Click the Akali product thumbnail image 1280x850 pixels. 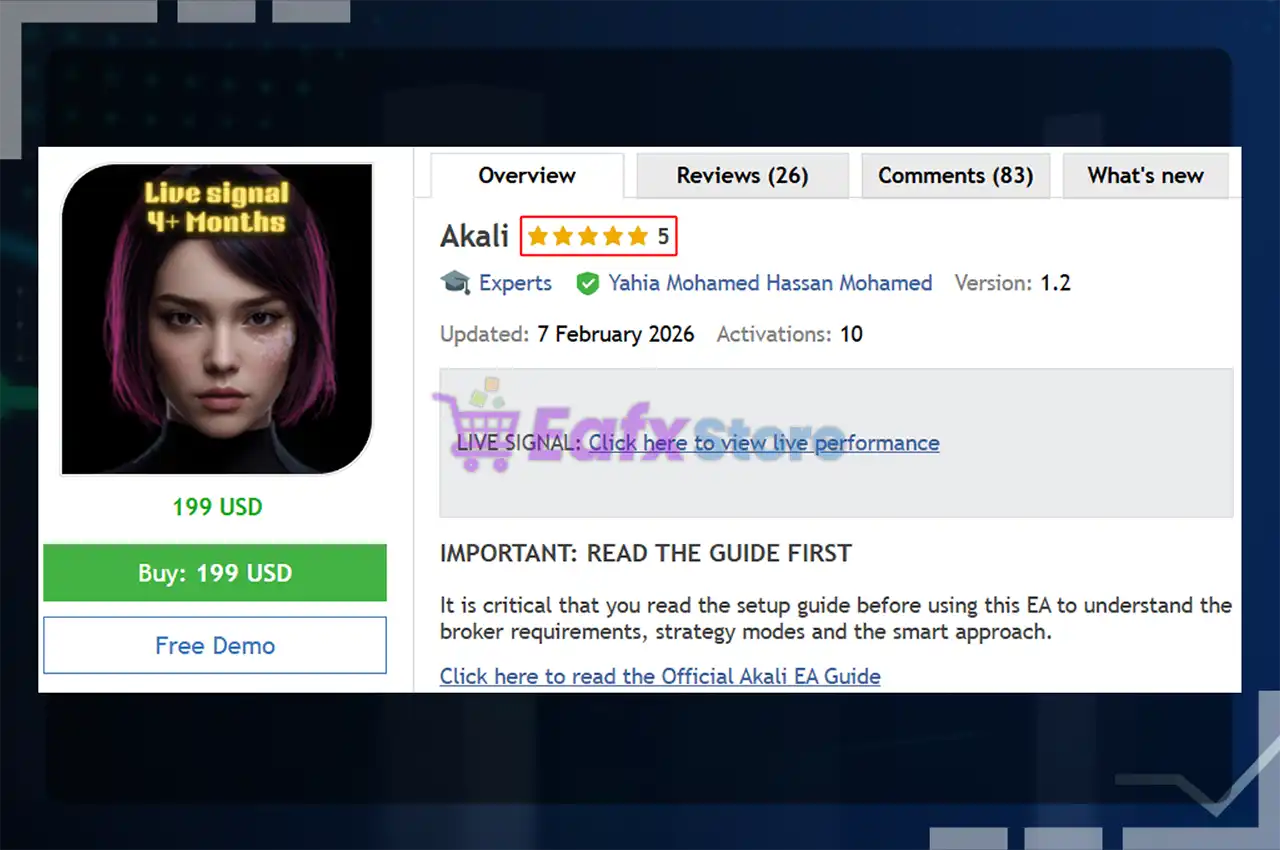217,319
